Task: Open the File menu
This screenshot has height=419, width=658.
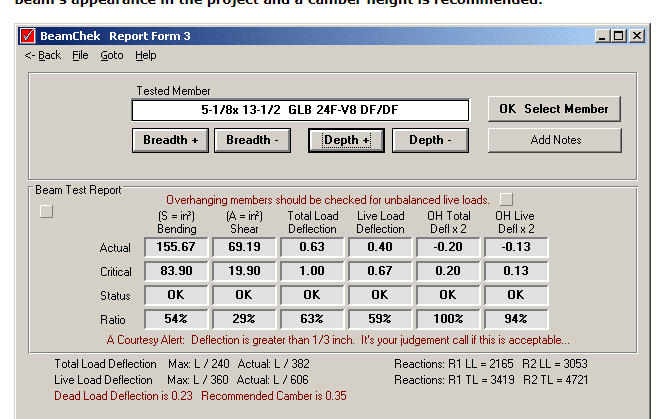Action: coord(80,55)
